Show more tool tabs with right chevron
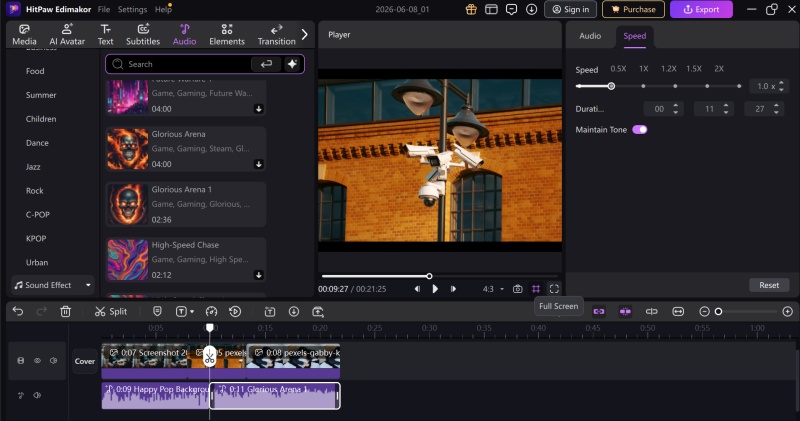 305,35
